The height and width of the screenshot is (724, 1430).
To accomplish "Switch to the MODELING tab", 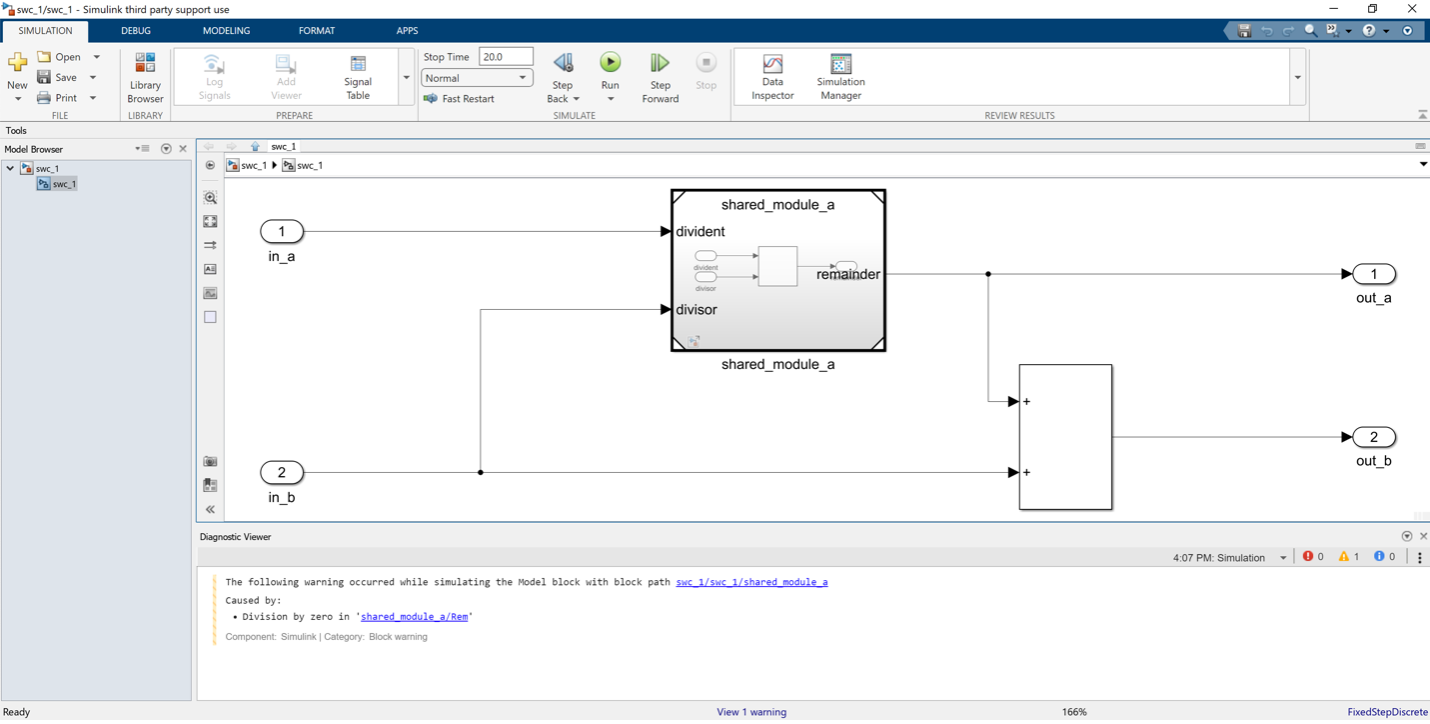I will pyautogui.click(x=226, y=31).
